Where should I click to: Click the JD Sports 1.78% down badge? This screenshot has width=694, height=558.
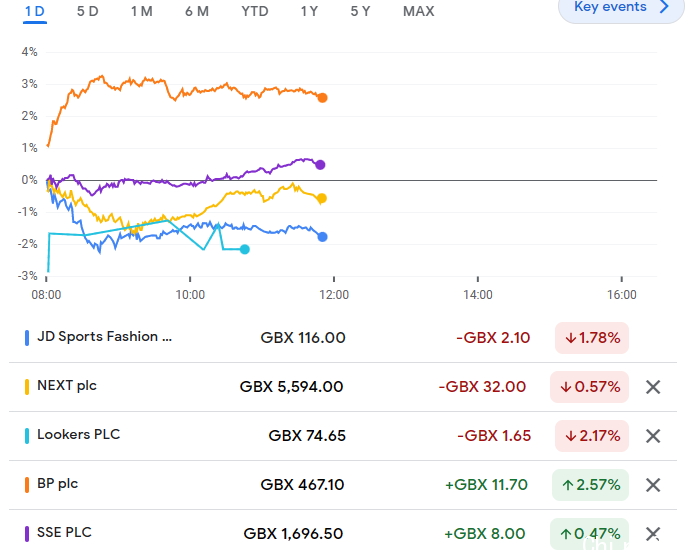pos(592,338)
